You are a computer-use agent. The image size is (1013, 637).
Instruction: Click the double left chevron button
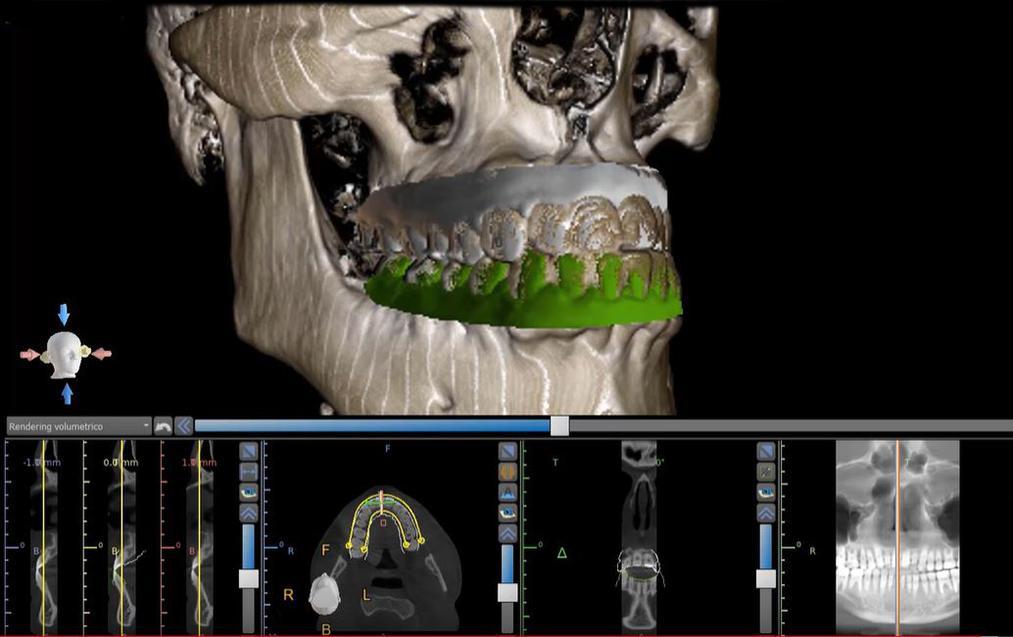click(184, 426)
